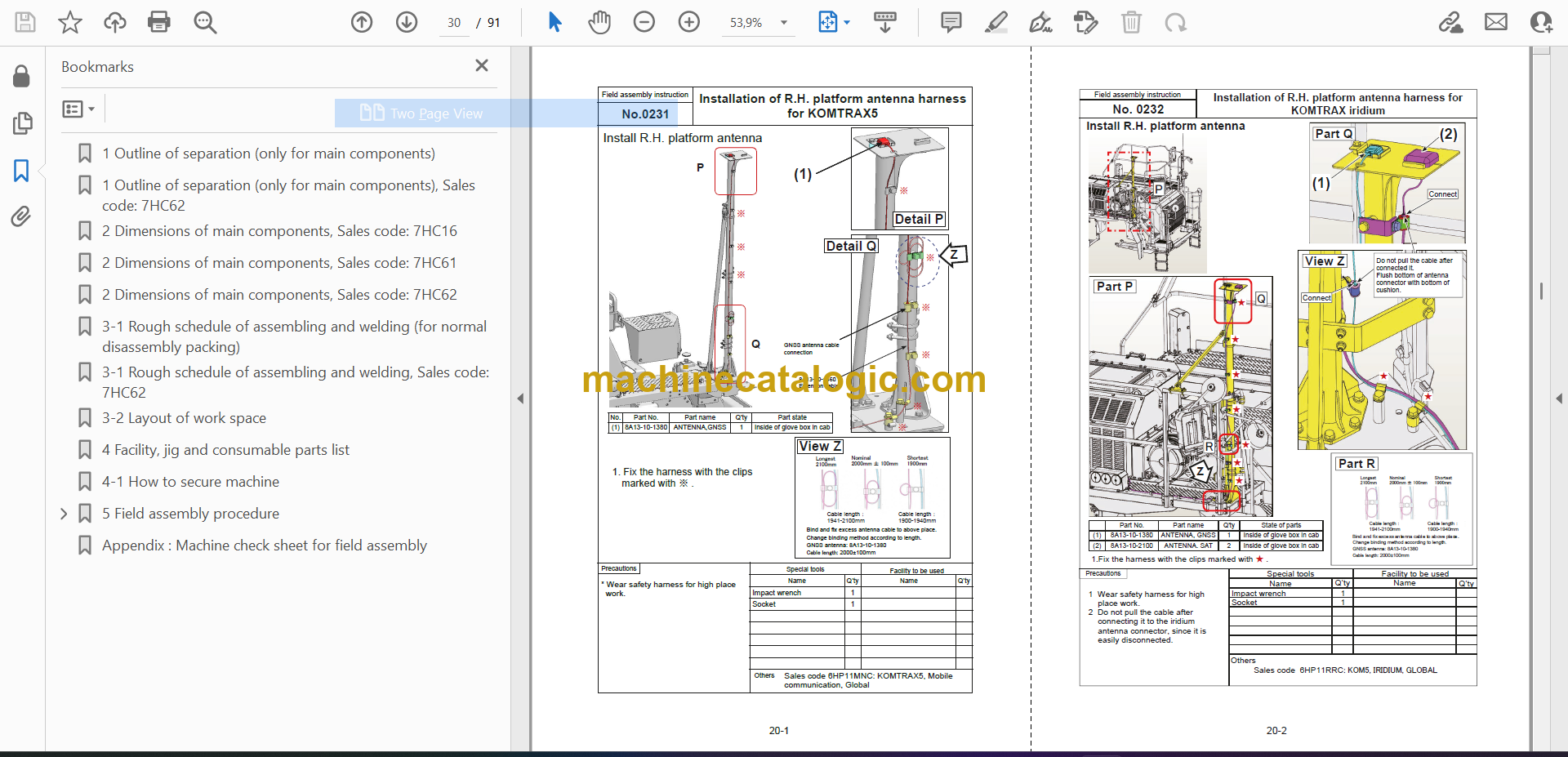The image size is (1568, 757).
Task: Select the Highlight text pen tool
Action: (x=996, y=22)
